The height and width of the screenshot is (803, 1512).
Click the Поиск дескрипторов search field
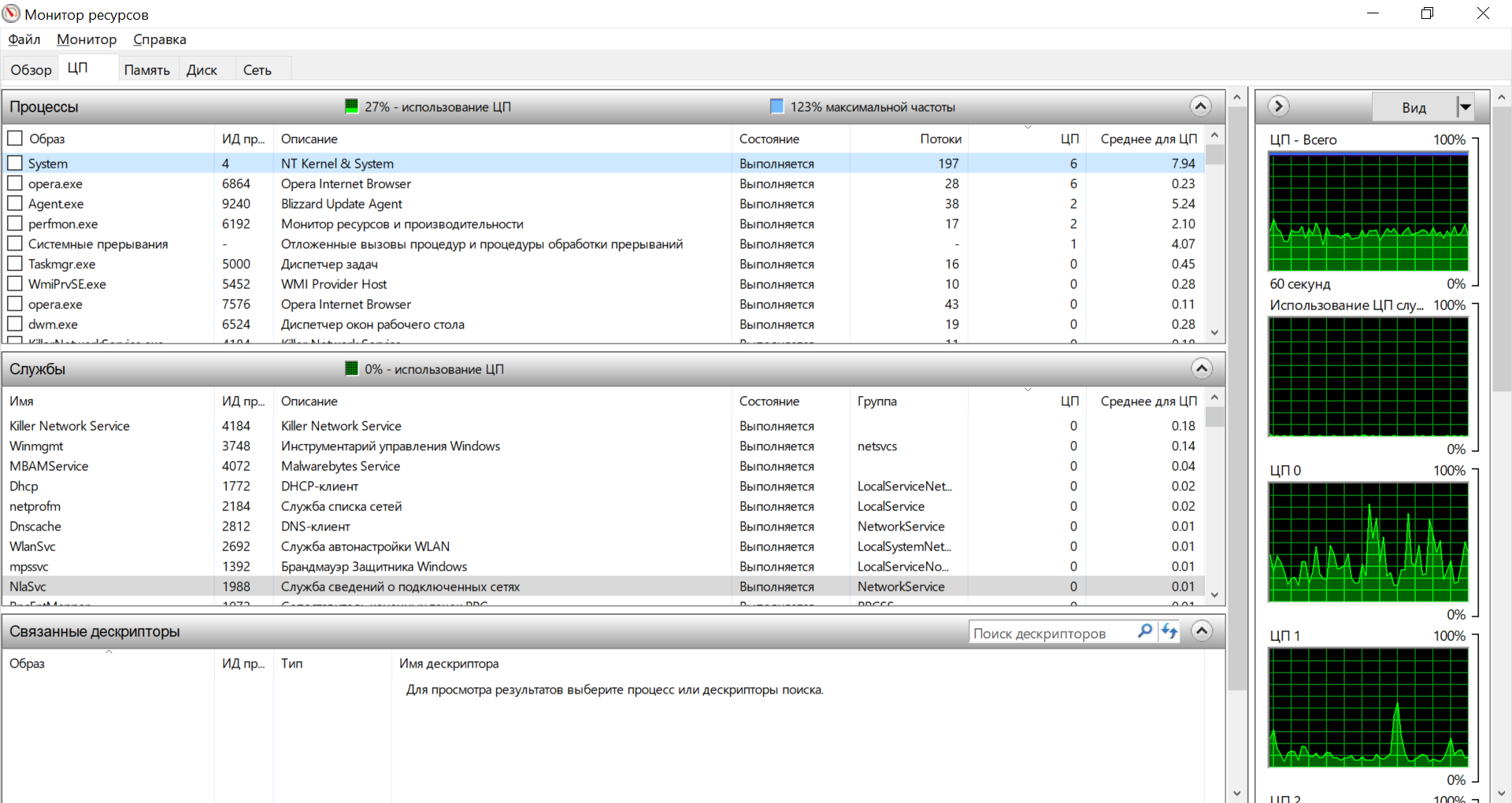(x=1052, y=633)
